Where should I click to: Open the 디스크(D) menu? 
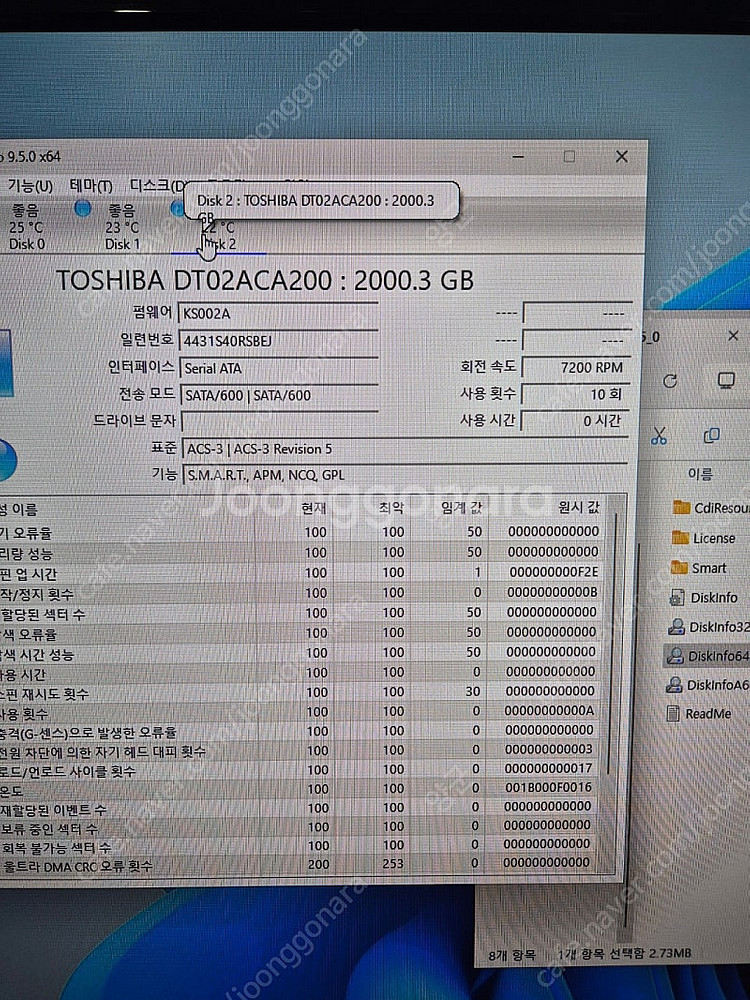pyautogui.click(x=157, y=186)
